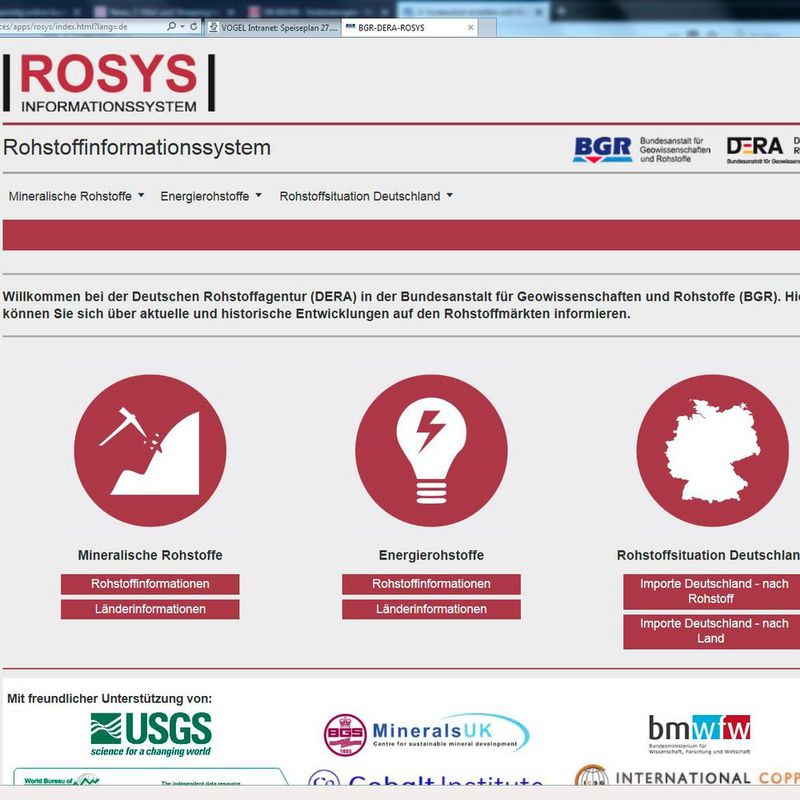Click the Rohstoffsituation Deutschland heading below map
Viewport: 800px width, 800px height.
point(708,555)
